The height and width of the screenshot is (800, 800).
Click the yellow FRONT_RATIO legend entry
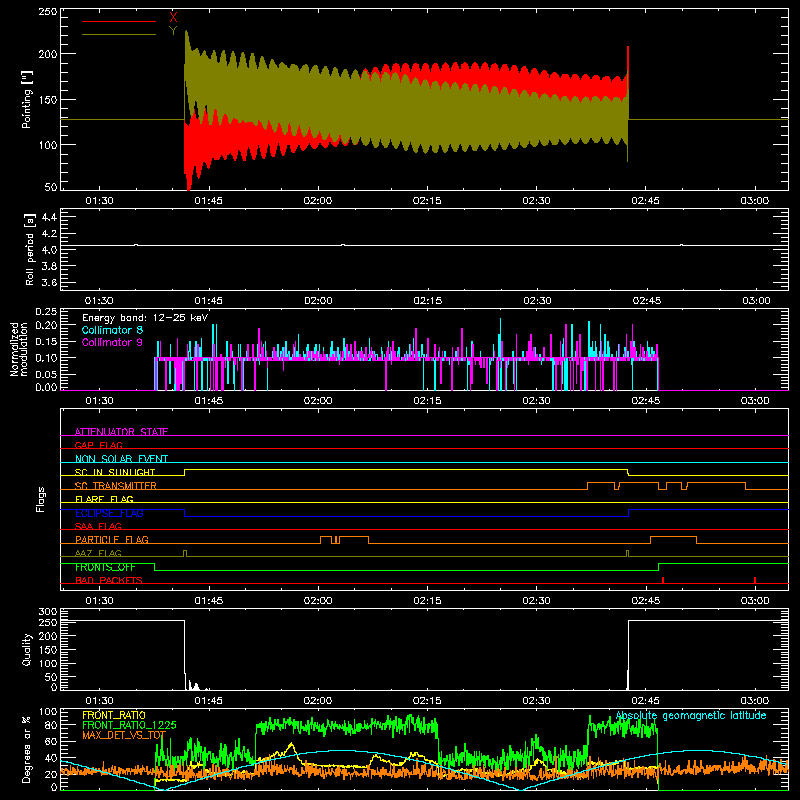114,715
